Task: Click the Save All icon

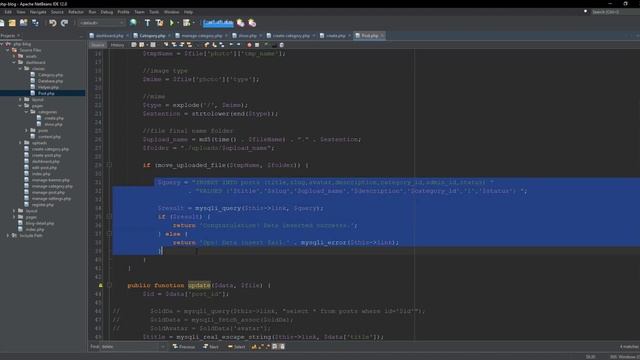Action: coord(36,23)
